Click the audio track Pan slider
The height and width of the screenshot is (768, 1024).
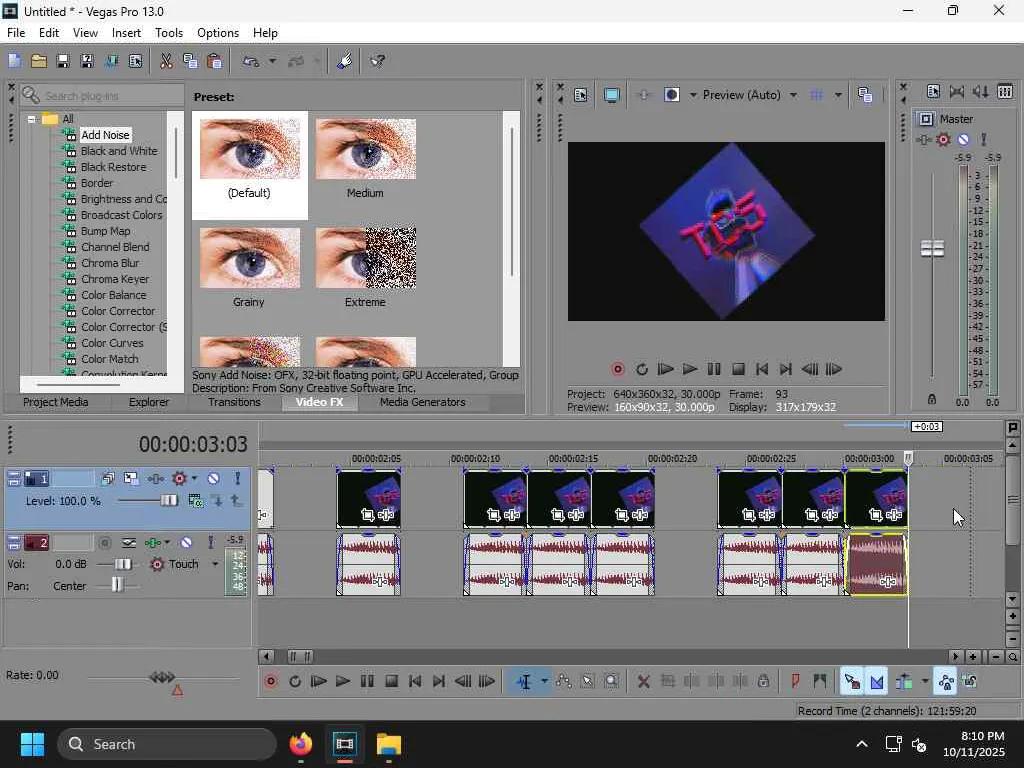116,584
